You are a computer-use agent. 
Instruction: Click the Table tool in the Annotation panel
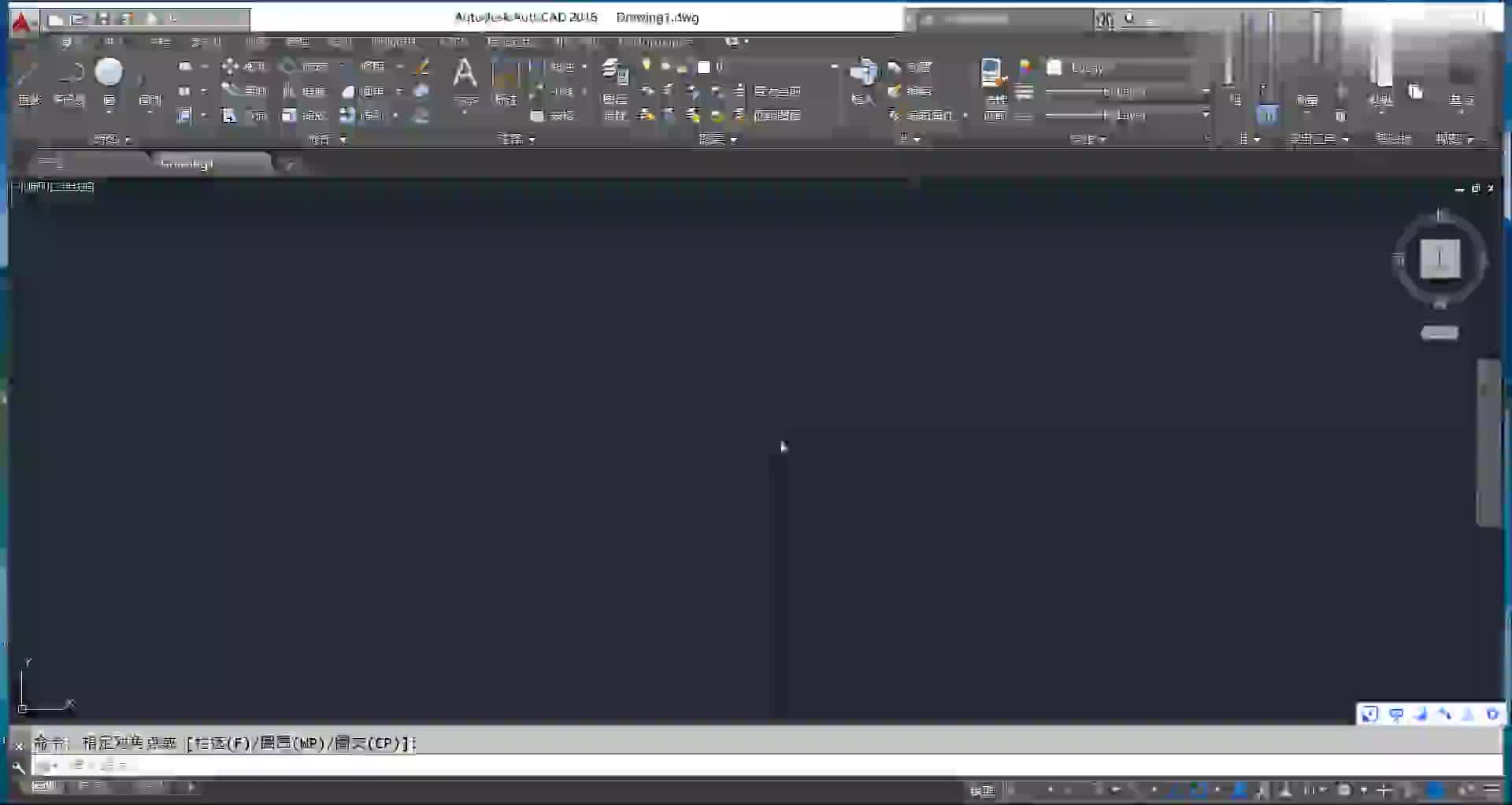552,116
